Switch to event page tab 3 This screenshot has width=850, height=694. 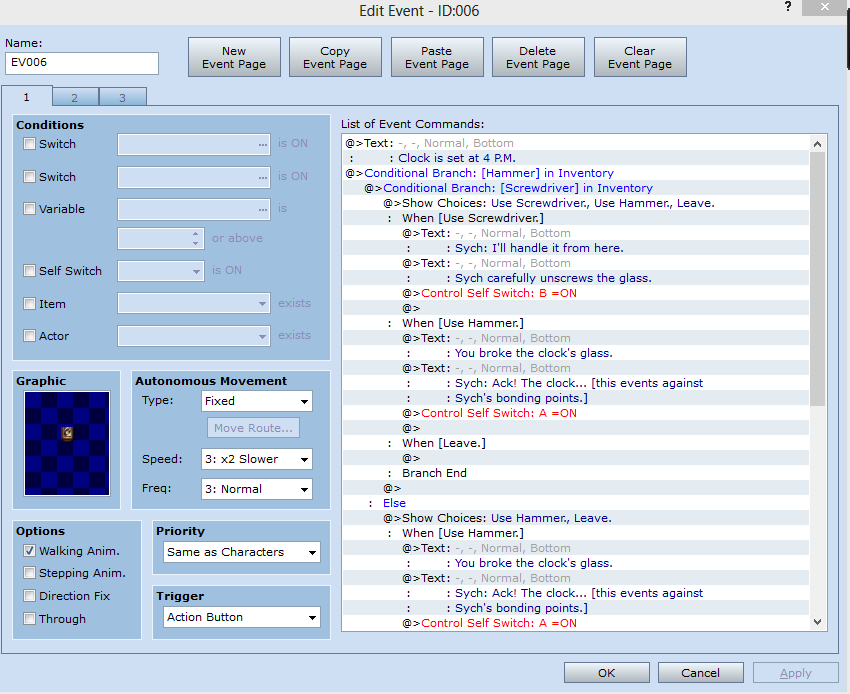click(123, 98)
